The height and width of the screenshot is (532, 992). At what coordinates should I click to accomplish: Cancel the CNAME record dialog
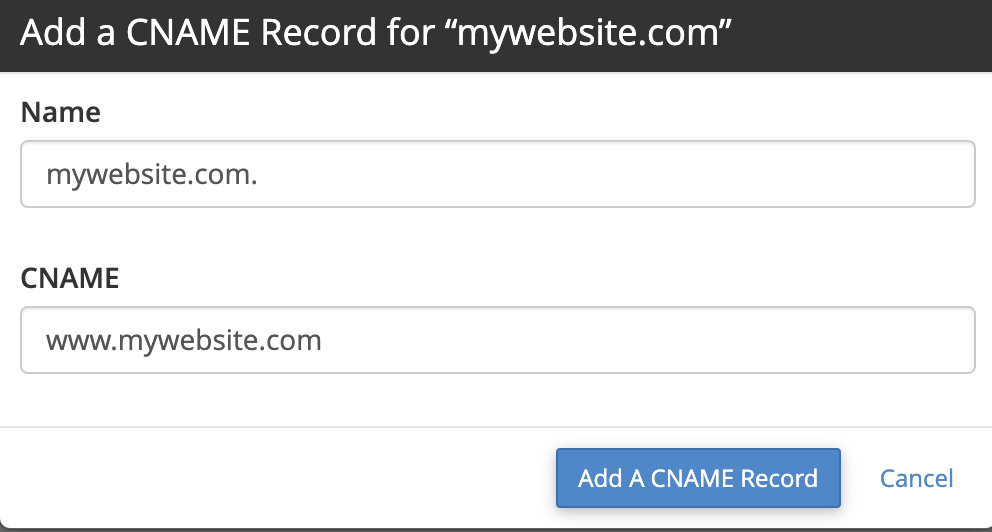pos(916,478)
